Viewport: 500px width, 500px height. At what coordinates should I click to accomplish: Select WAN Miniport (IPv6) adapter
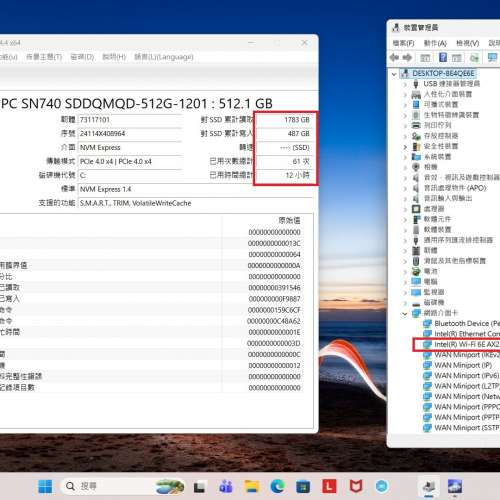point(466,376)
